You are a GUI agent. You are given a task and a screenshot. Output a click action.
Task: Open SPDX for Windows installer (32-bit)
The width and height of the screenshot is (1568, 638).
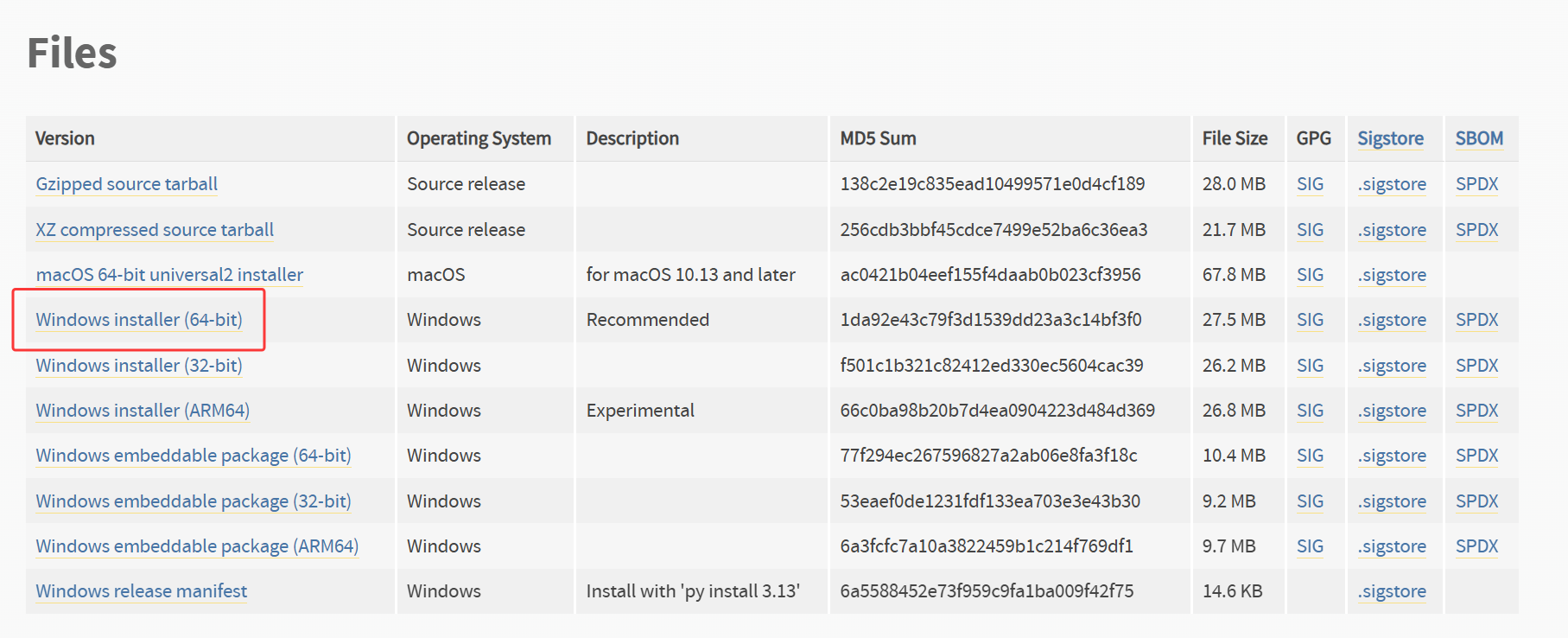[1476, 366]
